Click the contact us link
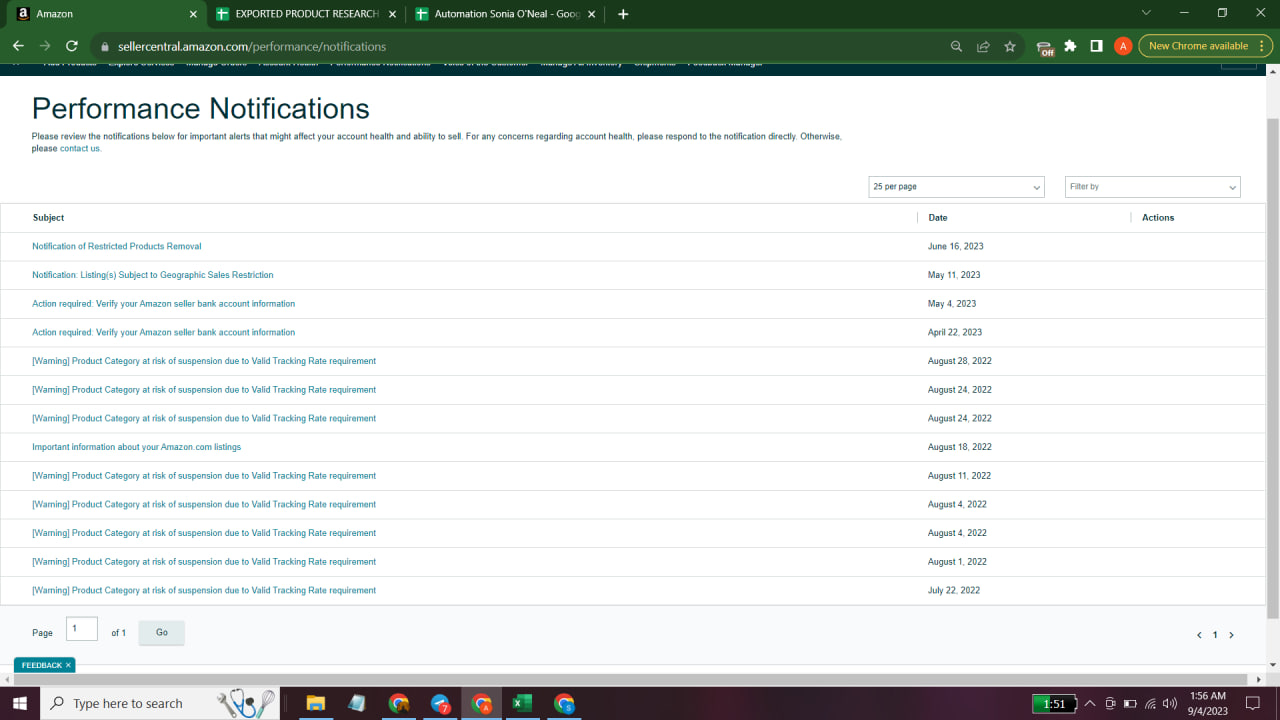The image size is (1280, 720). (x=80, y=149)
